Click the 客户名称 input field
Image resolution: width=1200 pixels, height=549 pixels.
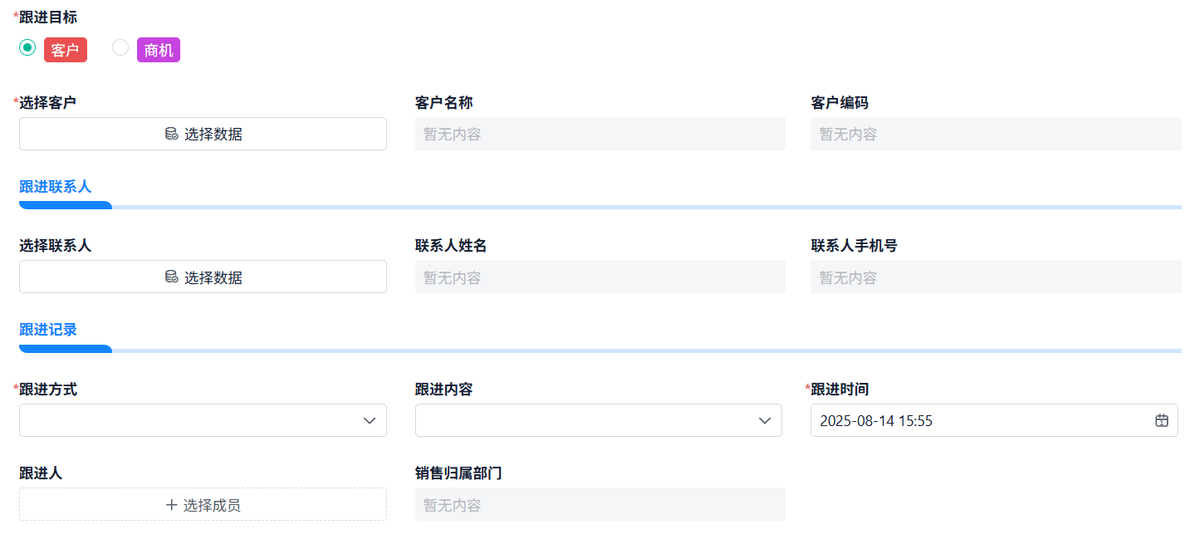[600, 134]
